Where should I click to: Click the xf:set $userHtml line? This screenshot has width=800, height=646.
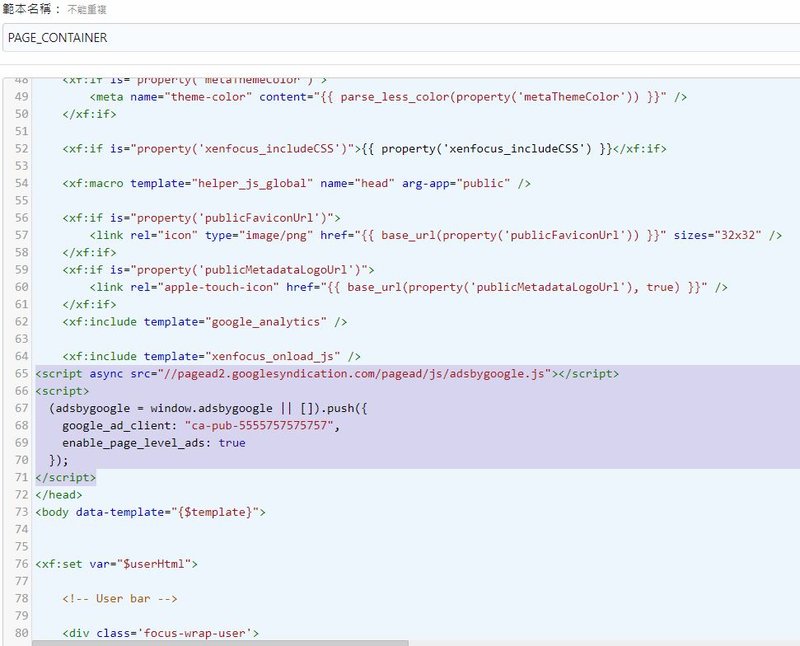click(x=116, y=564)
